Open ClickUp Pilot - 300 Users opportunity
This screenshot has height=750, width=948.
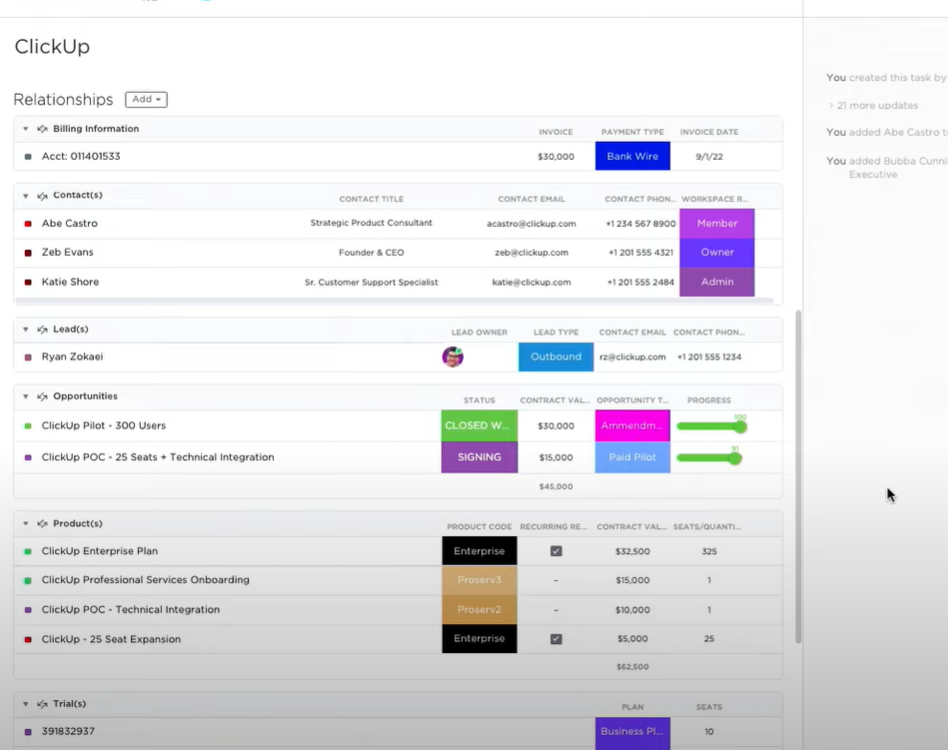click(x=103, y=425)
